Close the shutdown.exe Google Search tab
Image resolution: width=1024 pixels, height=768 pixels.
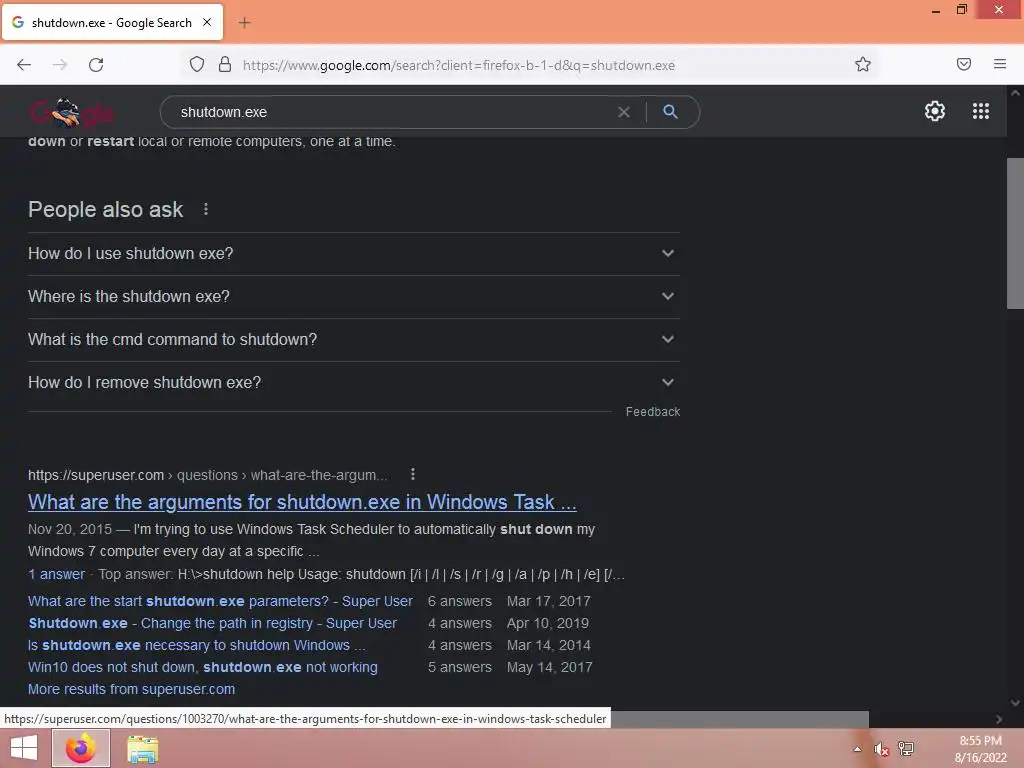click(x=207, y=22)
